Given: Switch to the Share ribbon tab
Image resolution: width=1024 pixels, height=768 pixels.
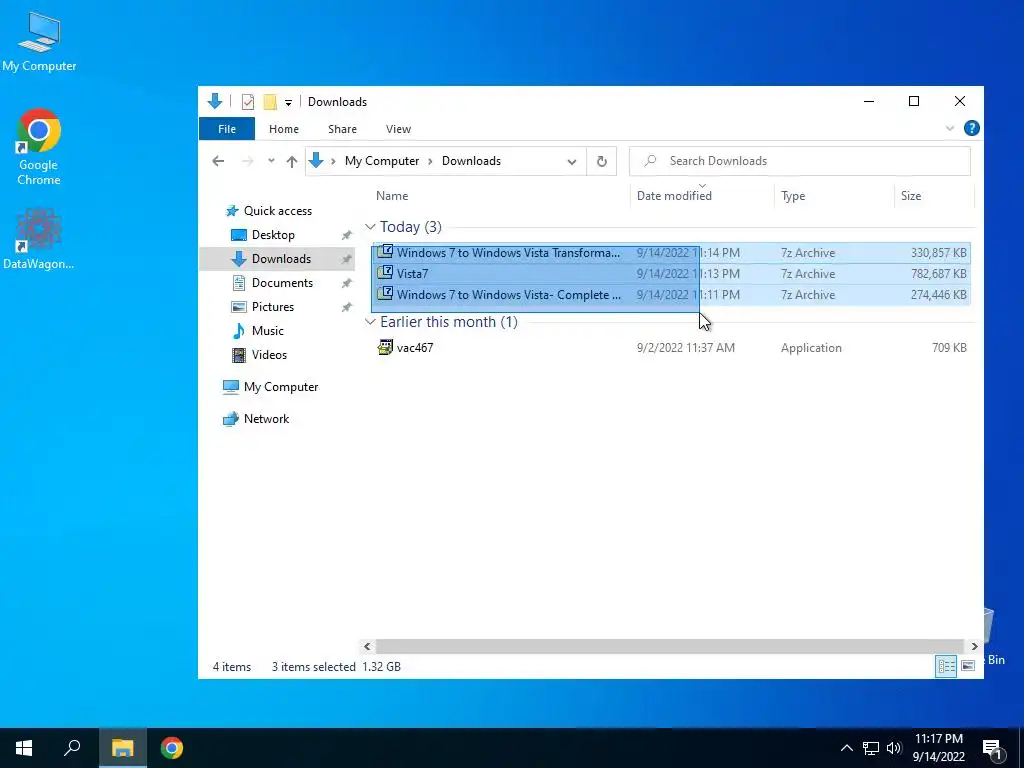Looking at the screenshot, I should point(342,129).
